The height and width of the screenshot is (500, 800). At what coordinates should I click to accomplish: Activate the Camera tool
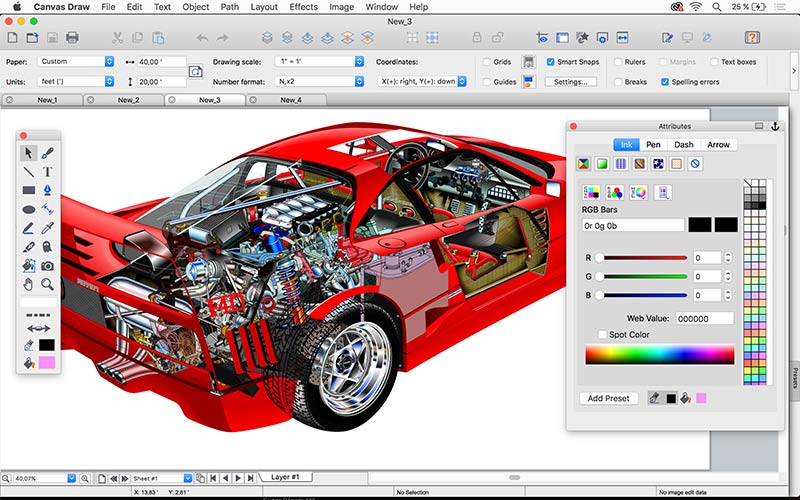[x=48, y=266]
